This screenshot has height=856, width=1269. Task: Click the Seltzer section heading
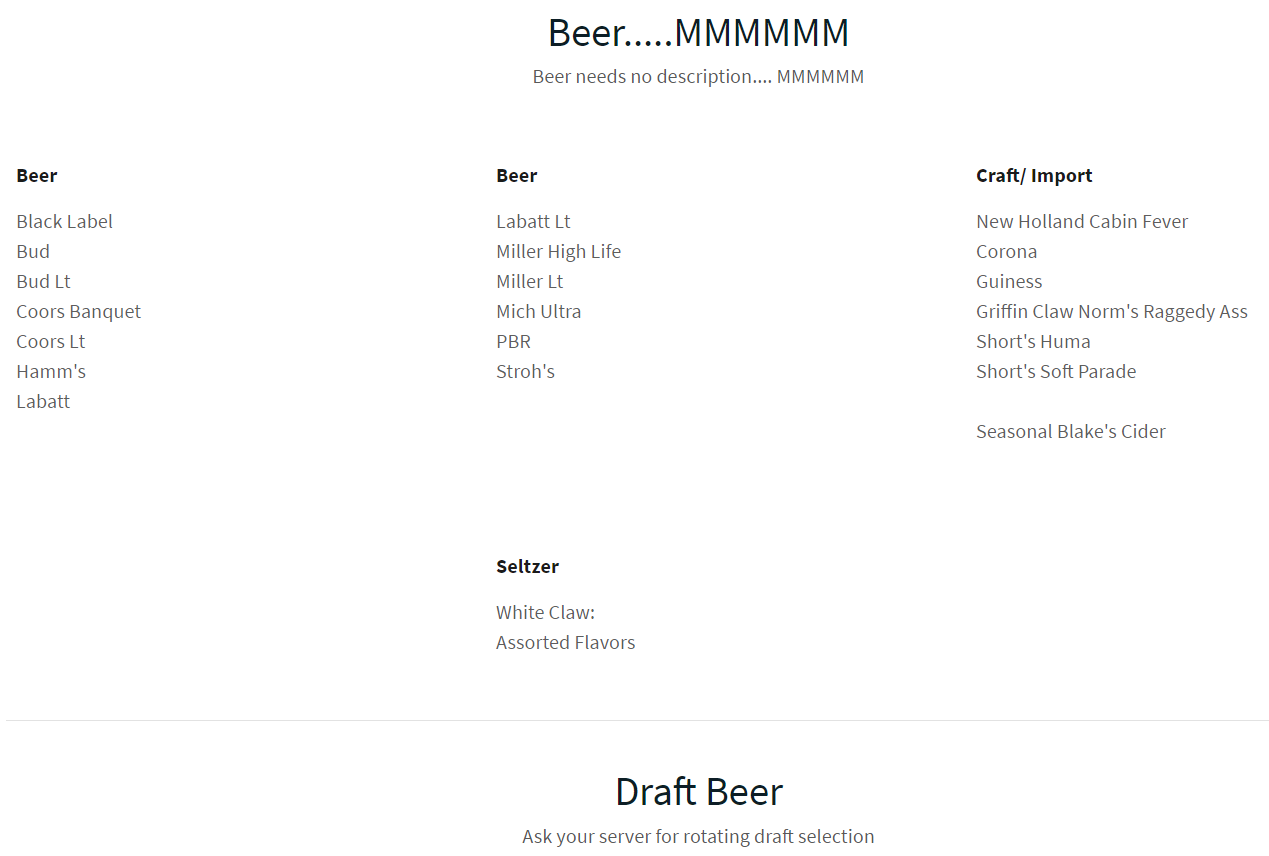(x=527, y=567)
